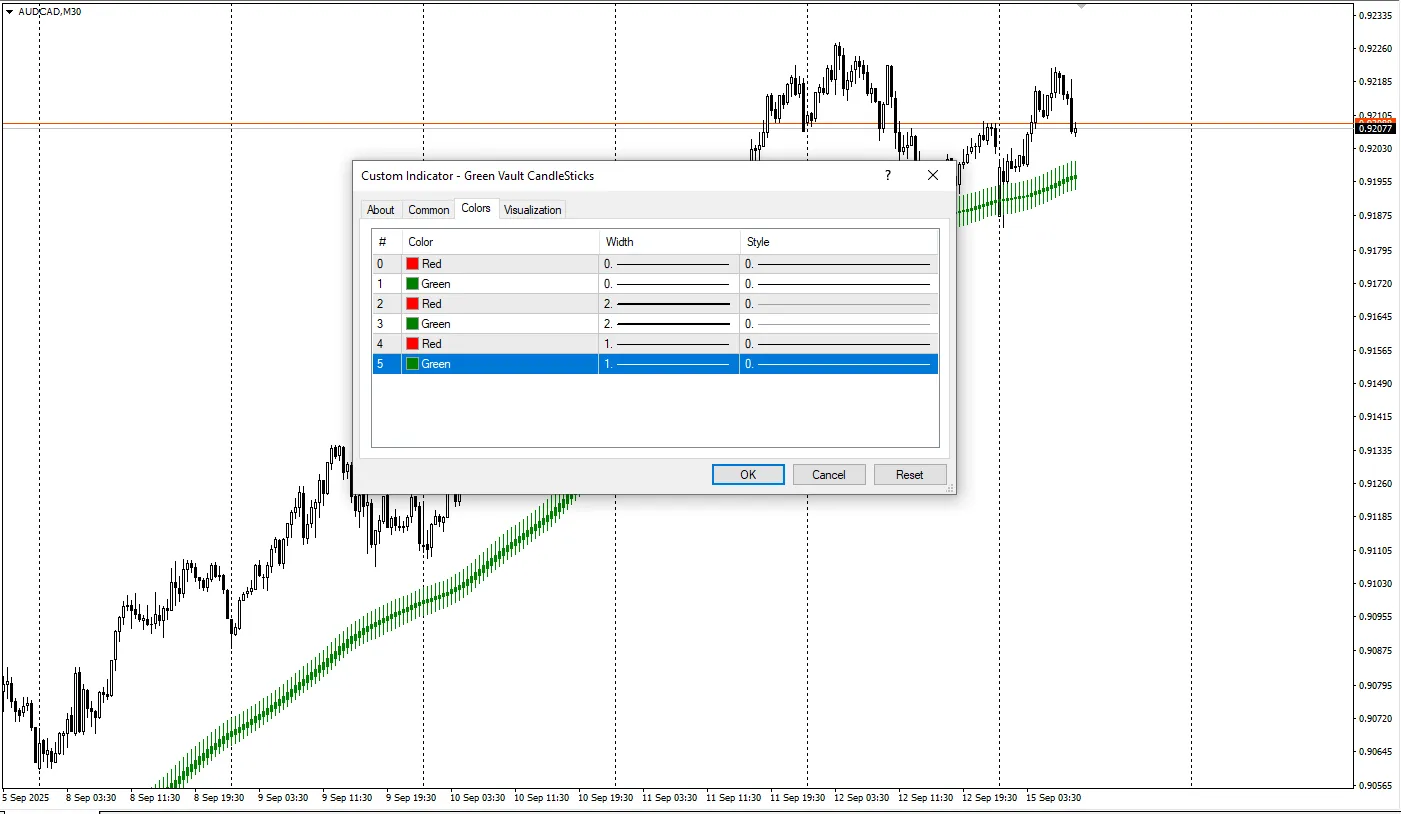
Task: Go to the Visualization tab
Action: tap(532, 209)
